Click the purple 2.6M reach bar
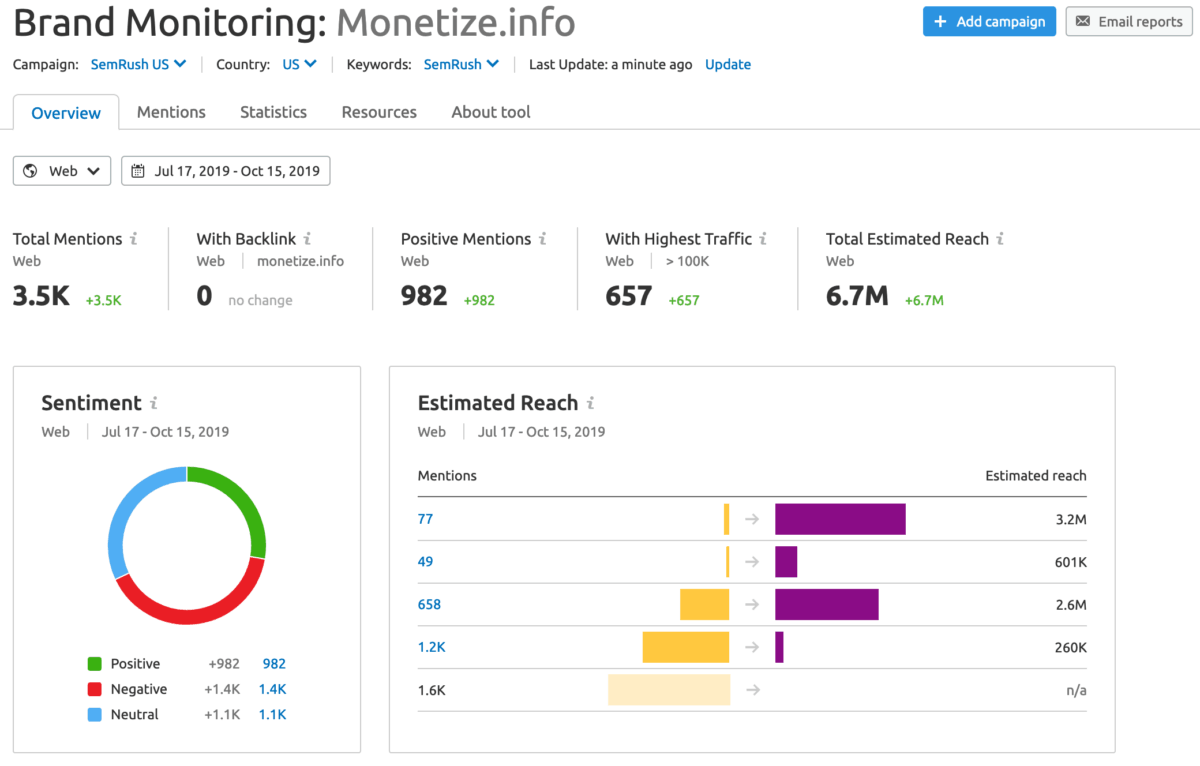This screenshot has width=1200, height=766. [x=827, y=604]
